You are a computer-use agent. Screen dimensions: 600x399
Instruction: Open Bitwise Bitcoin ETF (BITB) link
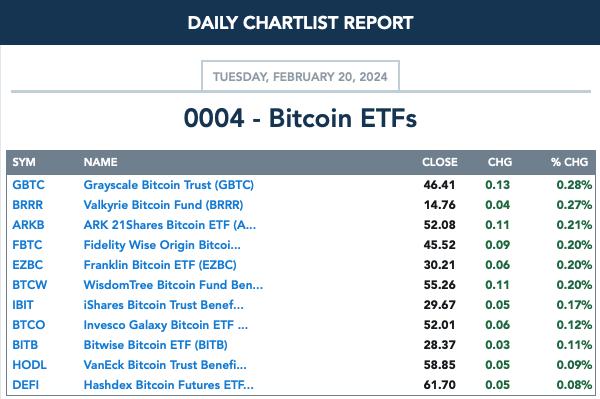tap(155, 345)
